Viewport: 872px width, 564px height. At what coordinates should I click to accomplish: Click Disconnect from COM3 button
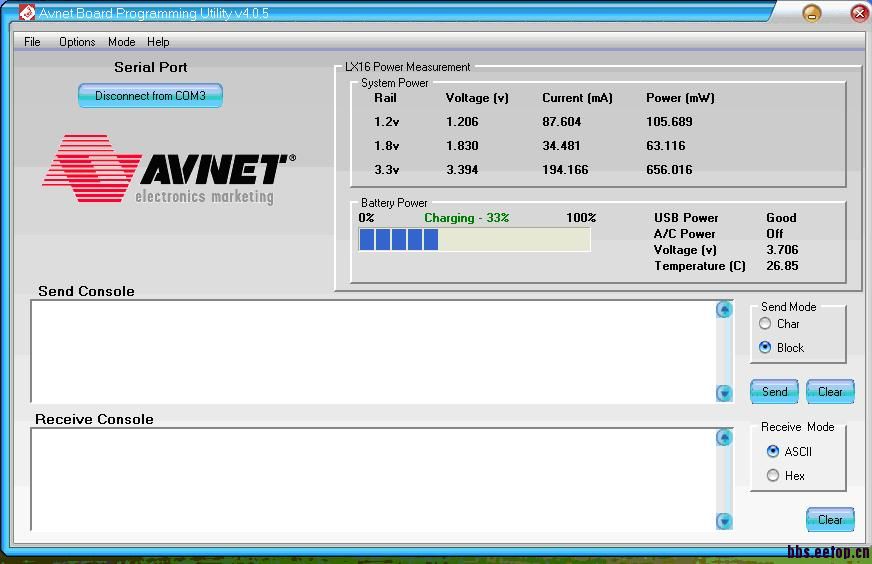(x=150, y=96)
